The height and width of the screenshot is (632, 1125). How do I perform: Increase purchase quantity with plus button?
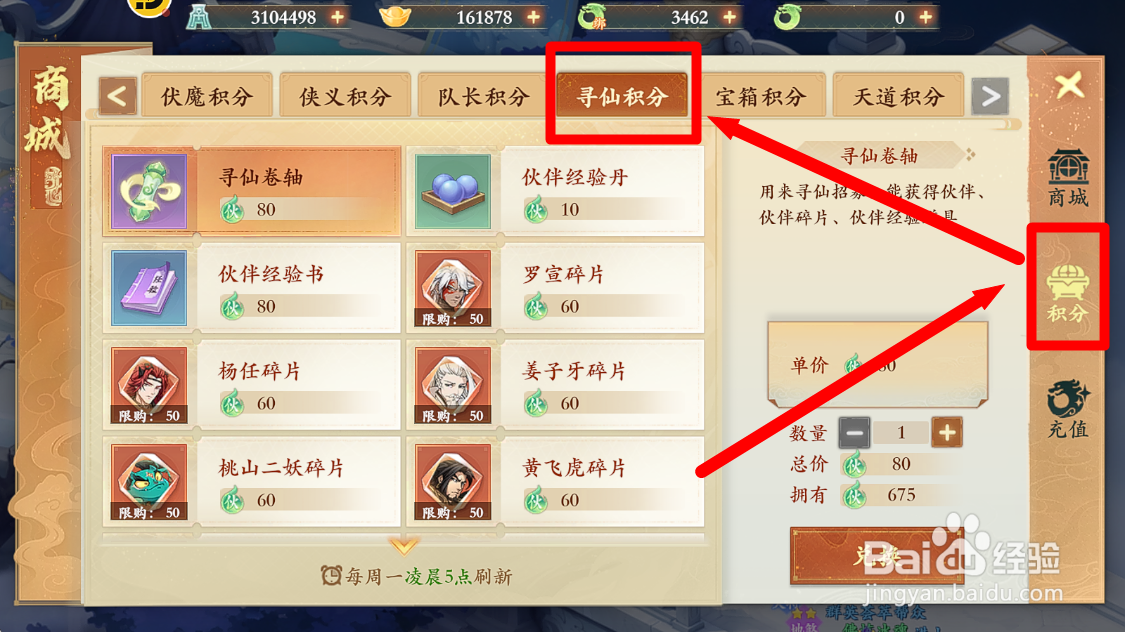[x=946, y=433]
